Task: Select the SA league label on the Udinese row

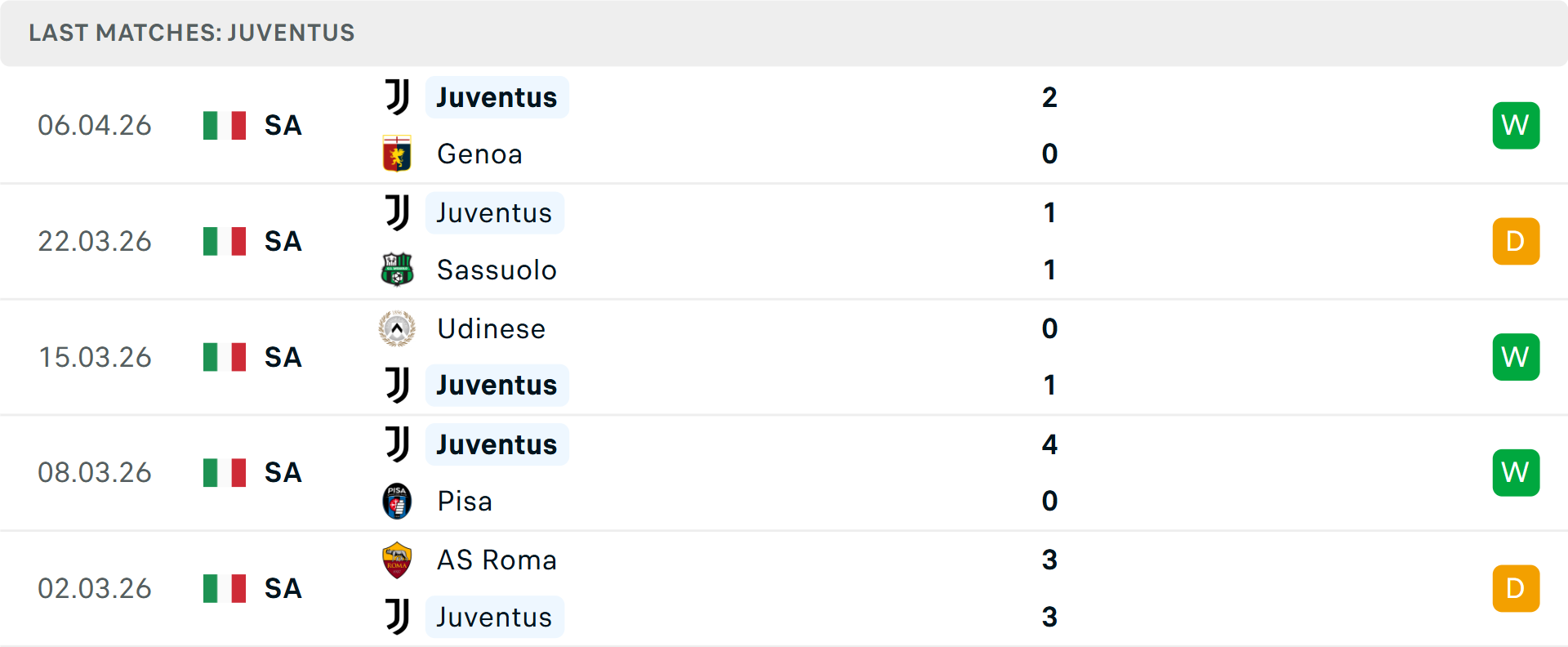Action: (282, 357)
